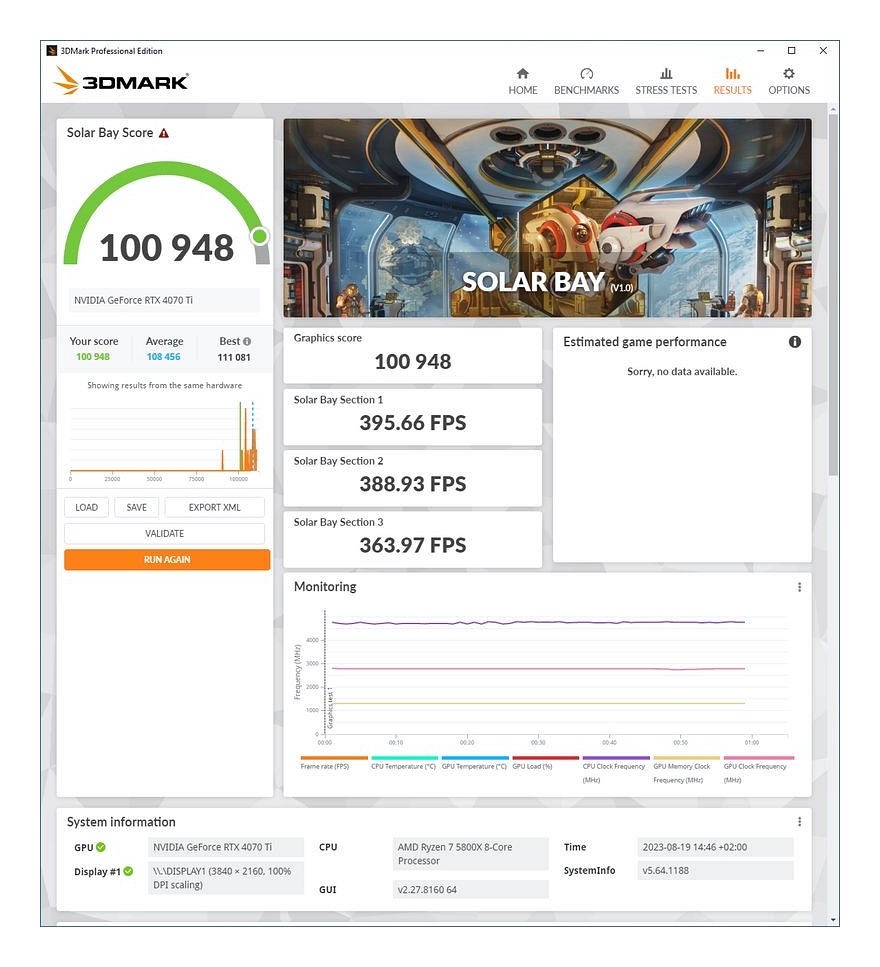The width and height of the screenshot is (880, 967).
Task: Open the Estimated game performance info icon
Action: [794, 342]
